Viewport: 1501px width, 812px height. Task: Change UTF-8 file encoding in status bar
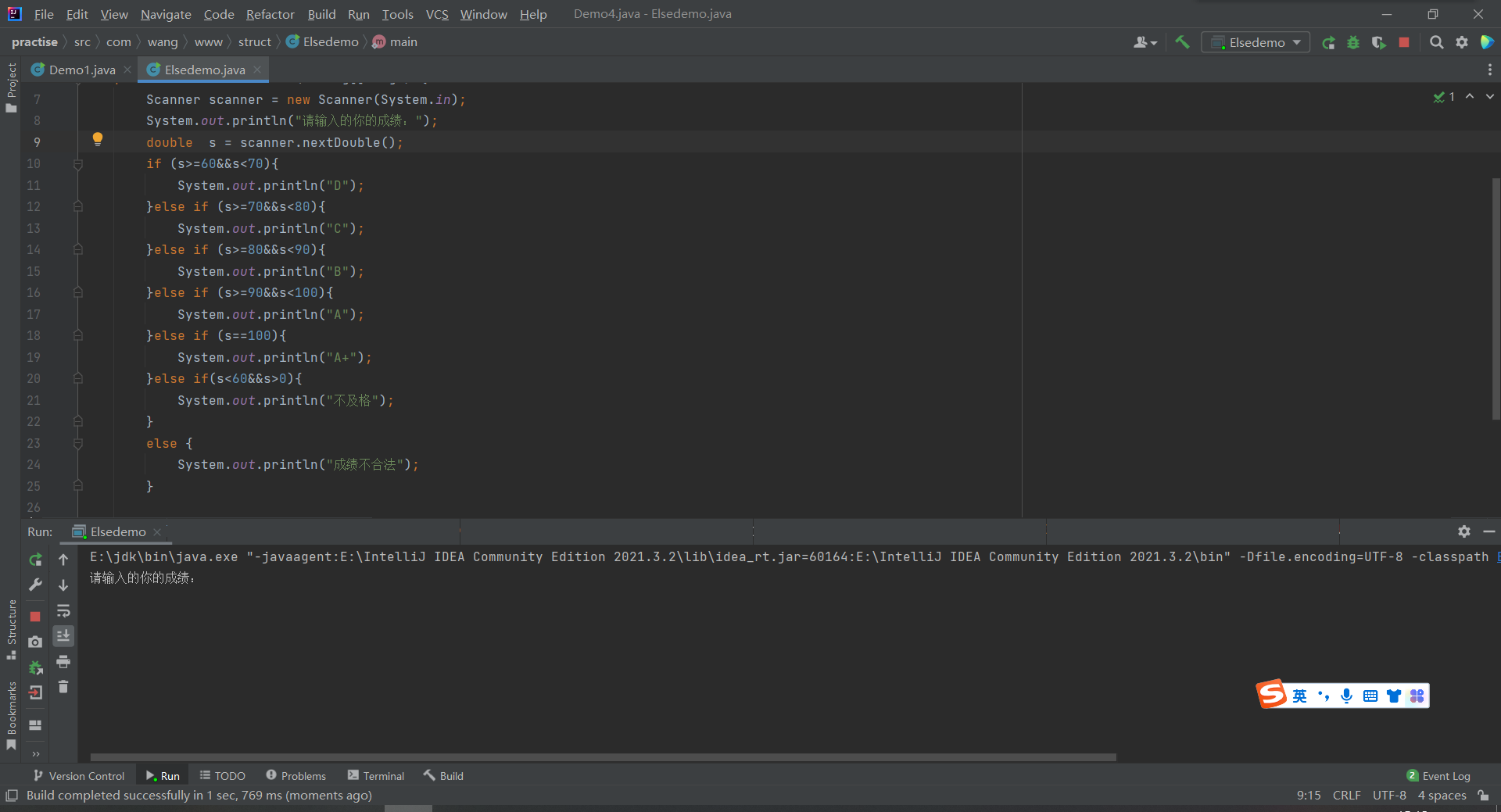point(1389,795)
